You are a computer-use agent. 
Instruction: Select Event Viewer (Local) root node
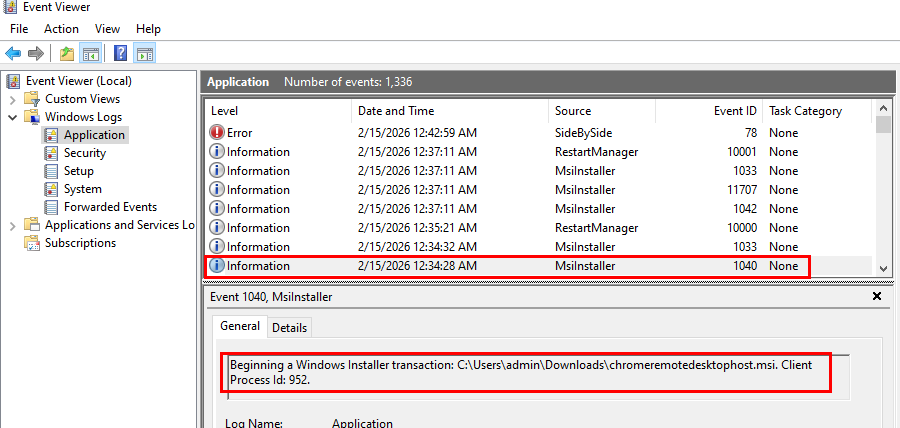(x=79, y=81)
